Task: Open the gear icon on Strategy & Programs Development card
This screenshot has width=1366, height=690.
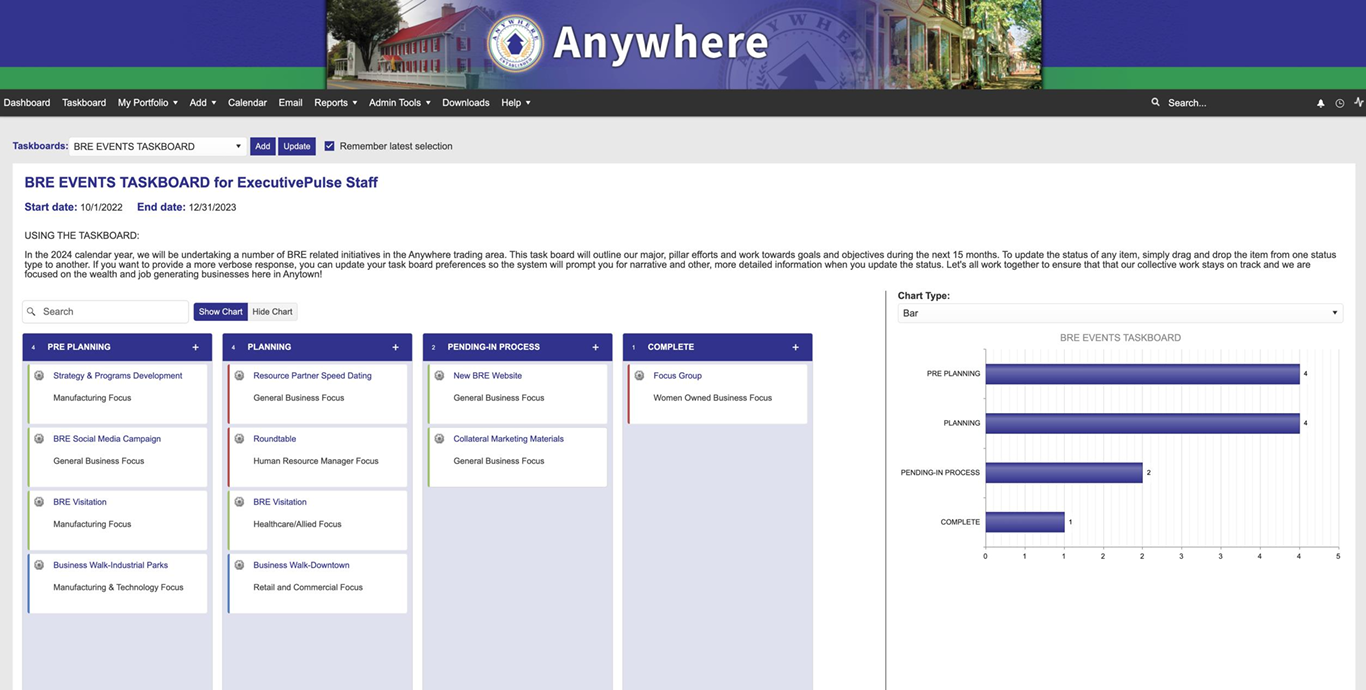Action: pos(37,375)
